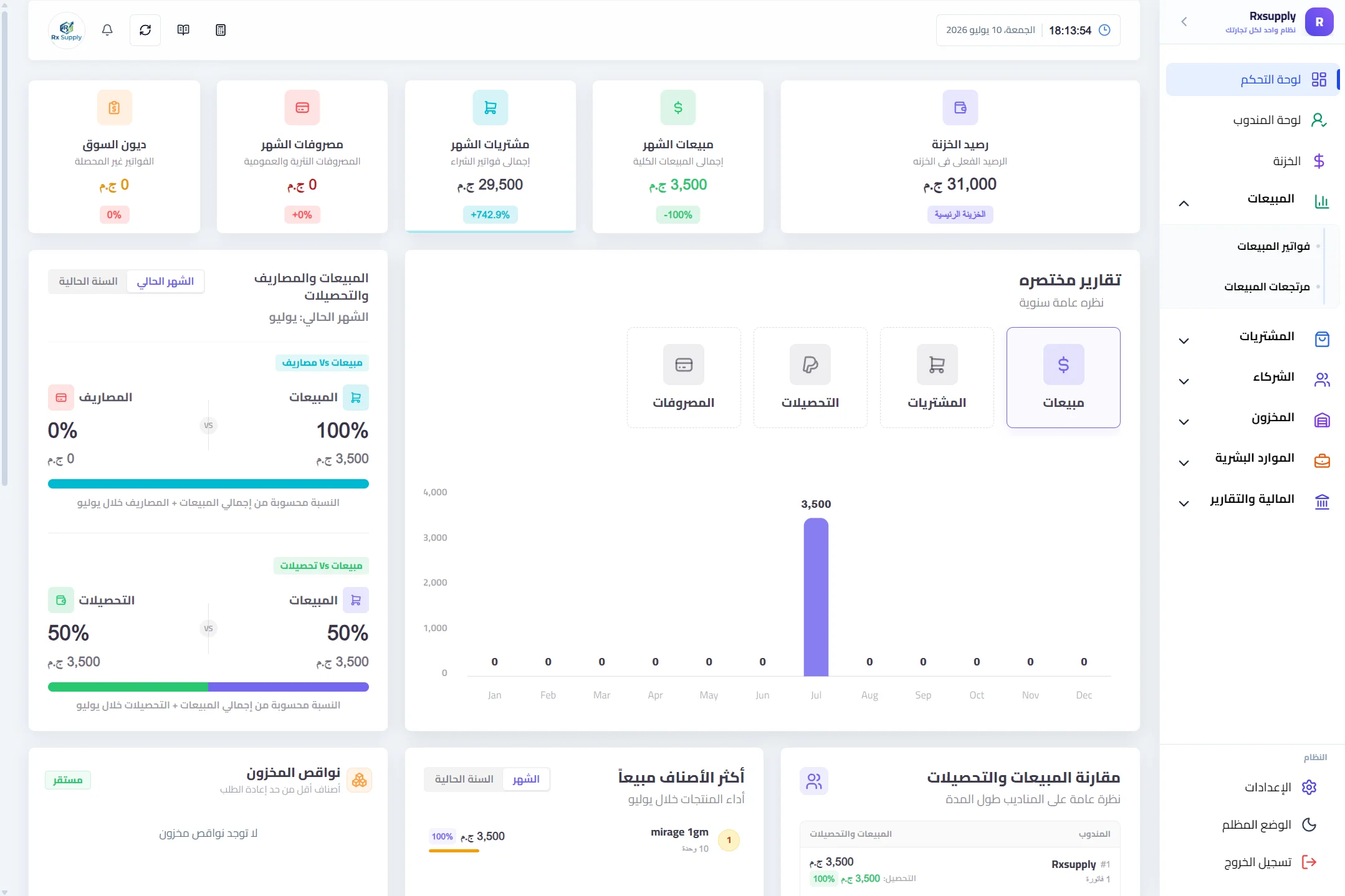Click the cyan cart icon beside المبيعات
The image size is (1345, 896).
356,398
